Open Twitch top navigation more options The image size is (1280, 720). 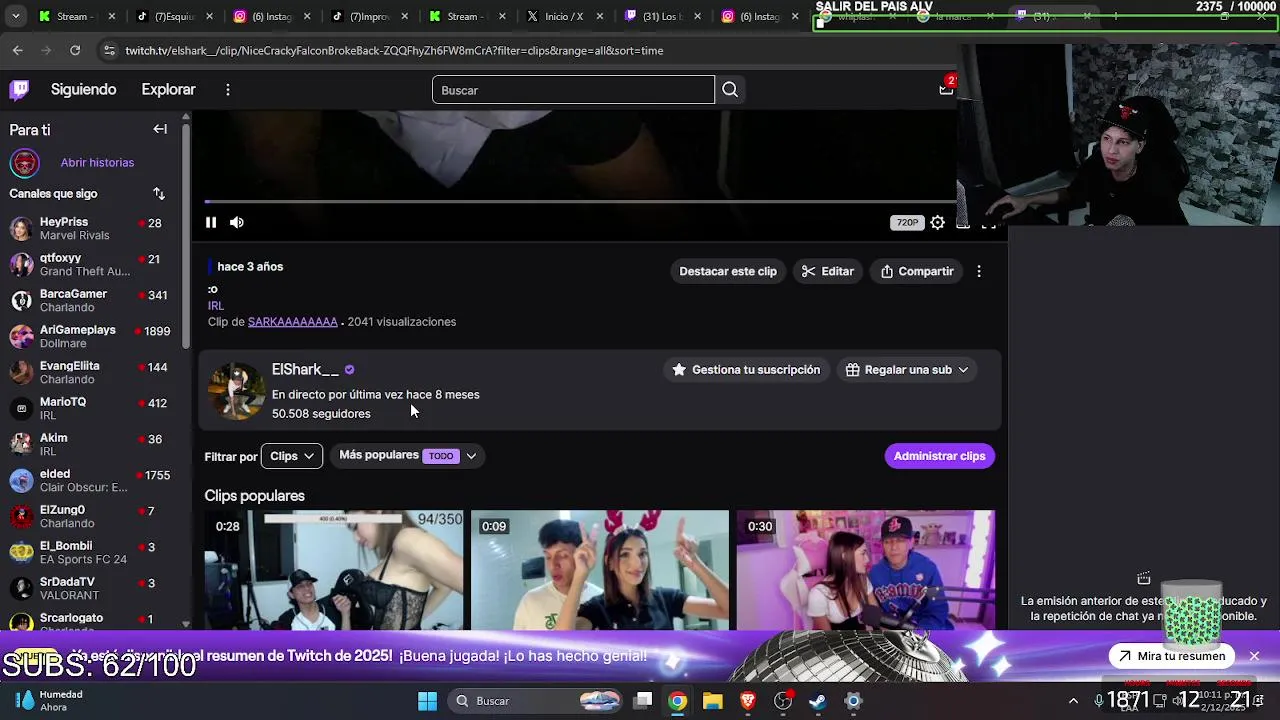[228, 90]
